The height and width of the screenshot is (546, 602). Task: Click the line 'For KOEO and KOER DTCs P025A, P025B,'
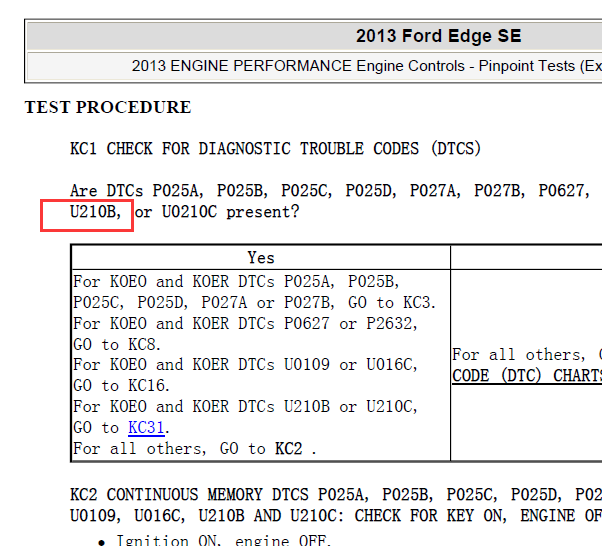click(x=236, y=281)
